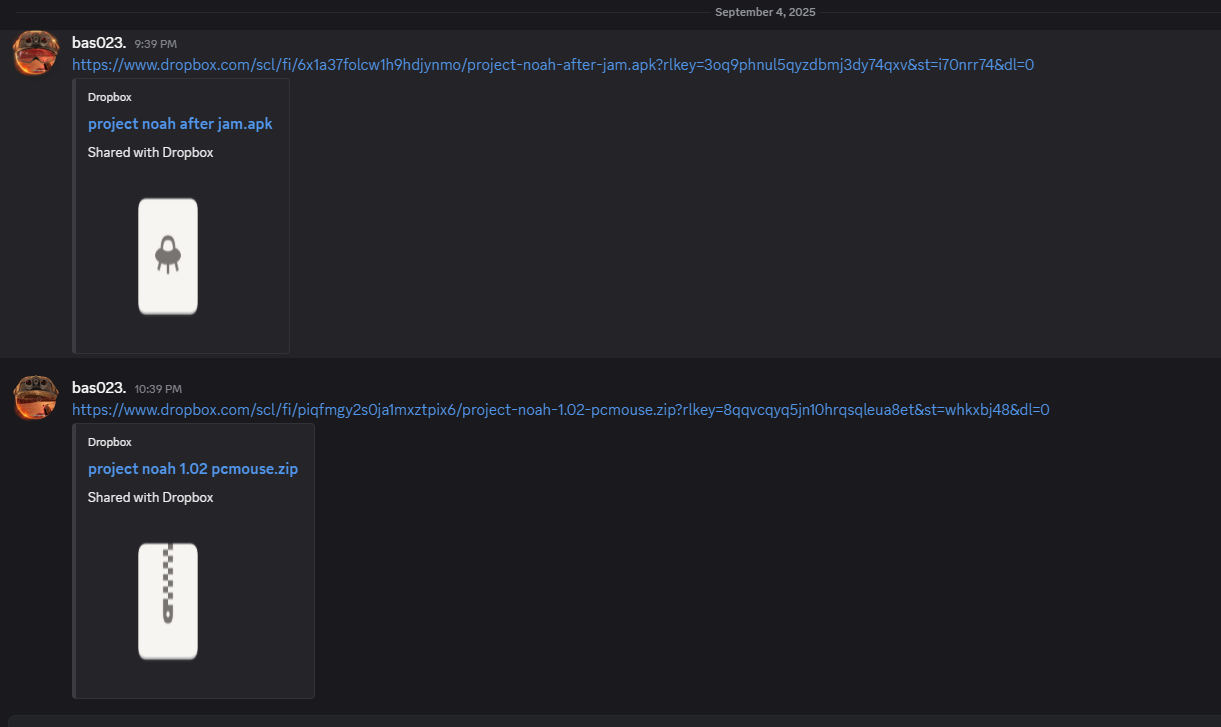Click bas023. avatar on the 10:39 PM message
This screenshot has width=1221, height=727.
(x=35, y=398)
